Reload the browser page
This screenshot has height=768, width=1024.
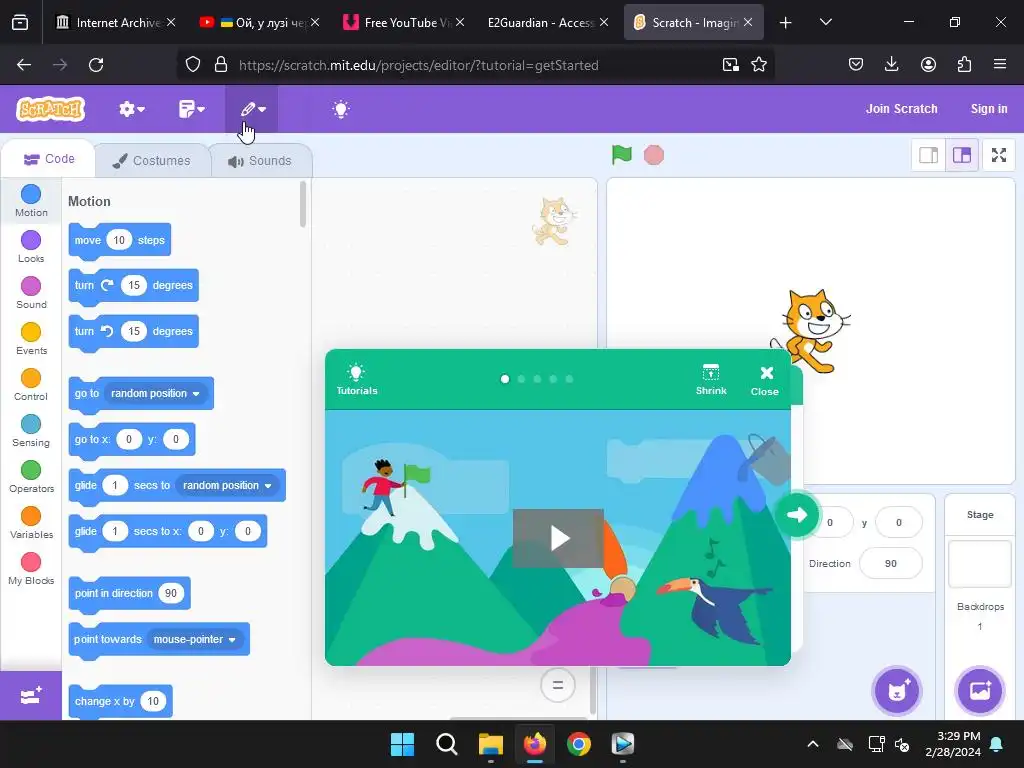(96, 65)
